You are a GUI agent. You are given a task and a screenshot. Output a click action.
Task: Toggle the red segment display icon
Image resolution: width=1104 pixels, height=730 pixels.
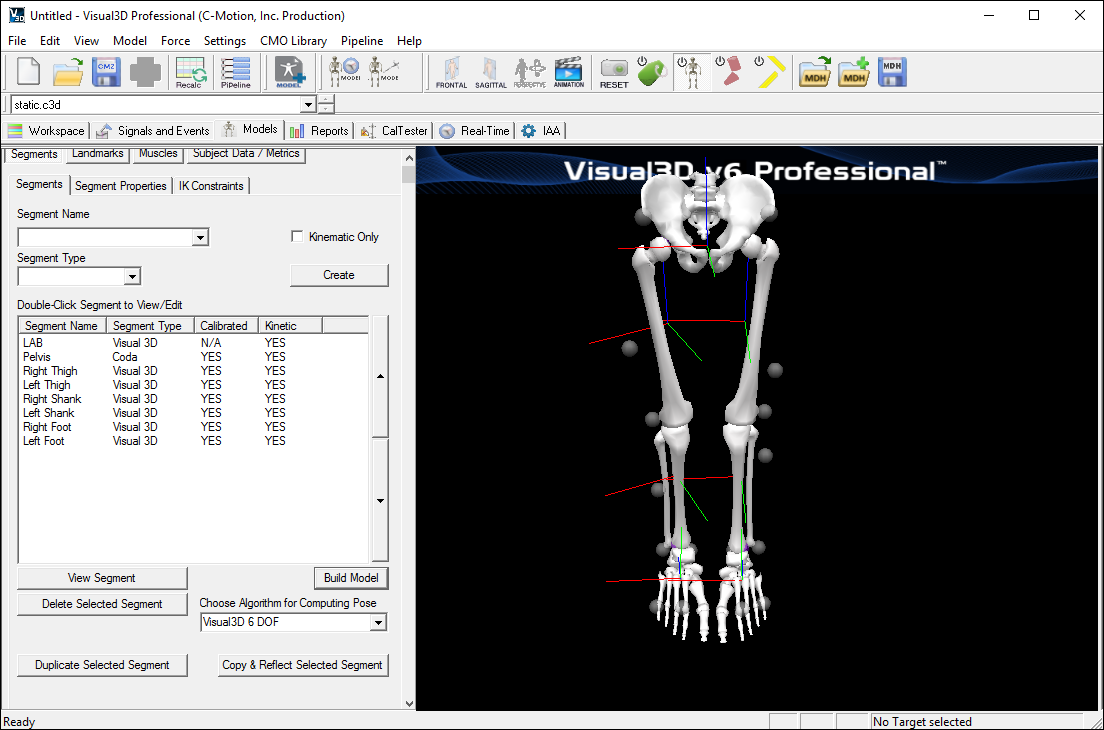[x=729, y=72]
